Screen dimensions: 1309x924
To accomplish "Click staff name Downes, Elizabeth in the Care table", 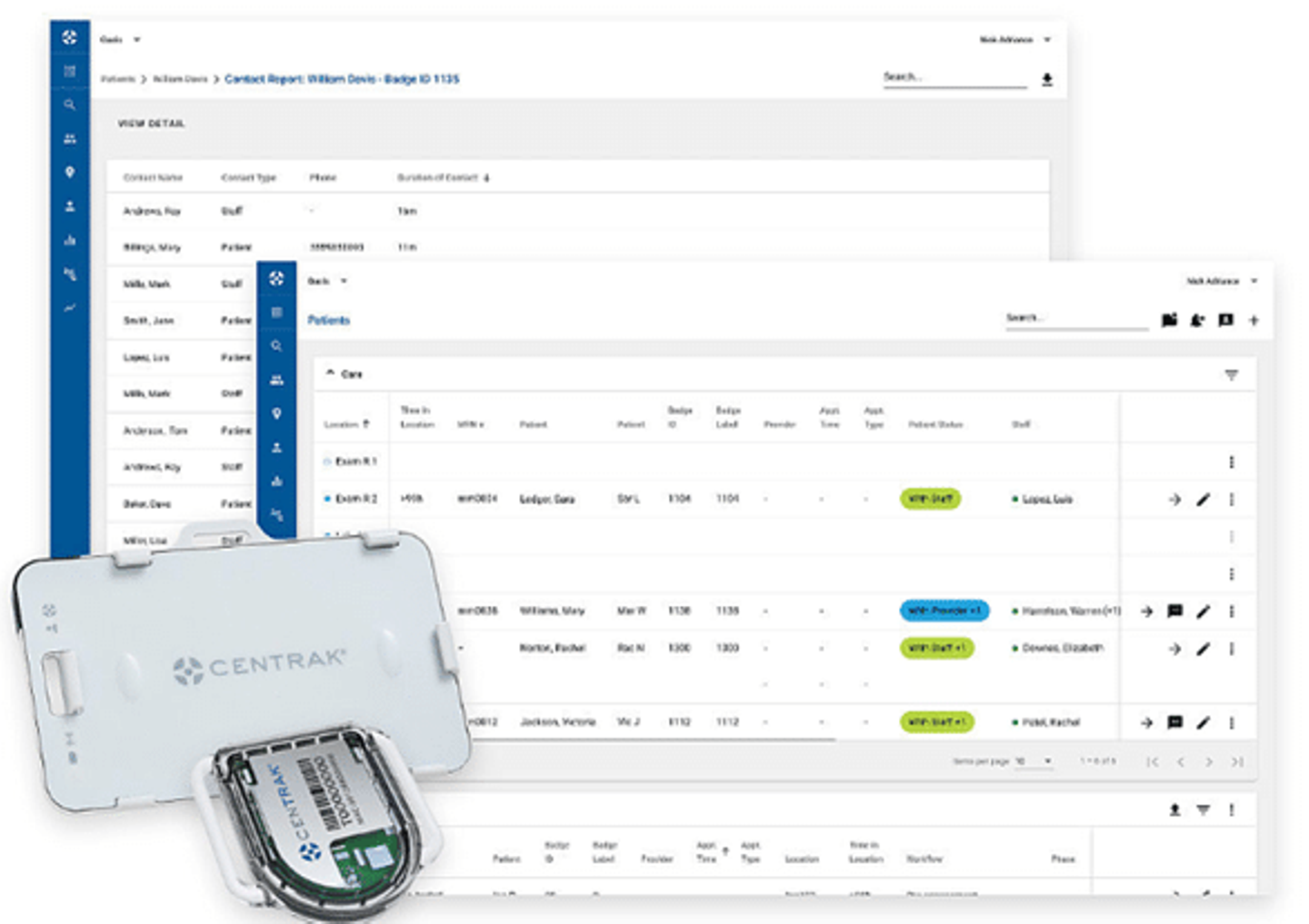I will pos(1062,649).
